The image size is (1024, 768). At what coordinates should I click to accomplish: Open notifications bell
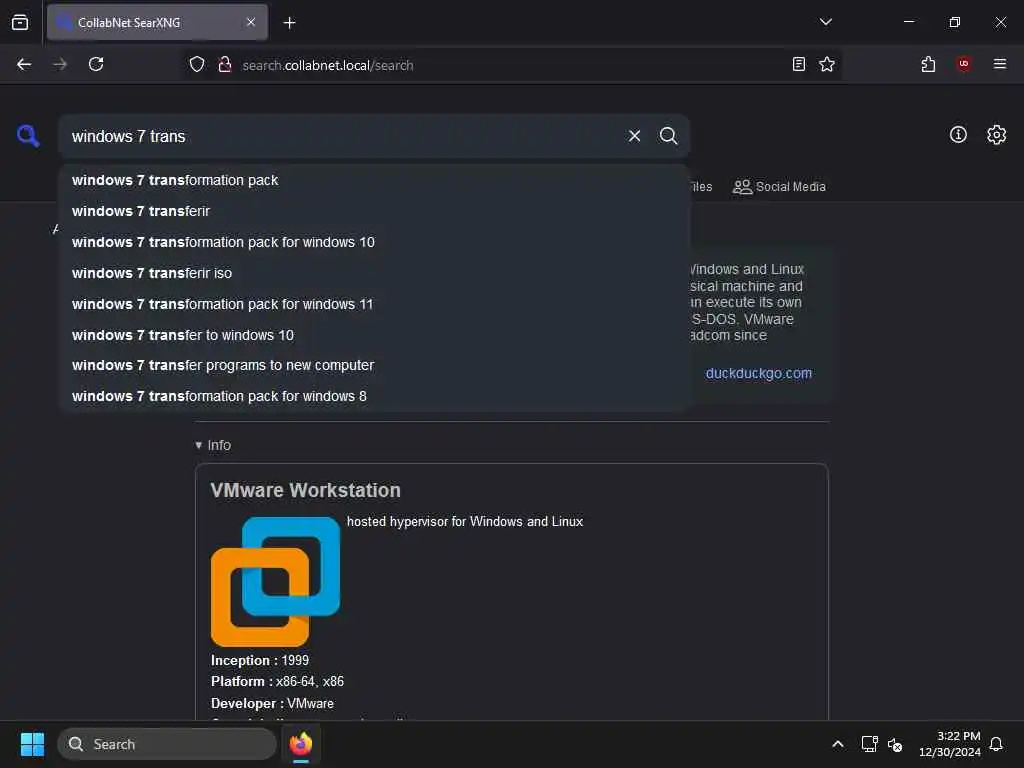996,744
